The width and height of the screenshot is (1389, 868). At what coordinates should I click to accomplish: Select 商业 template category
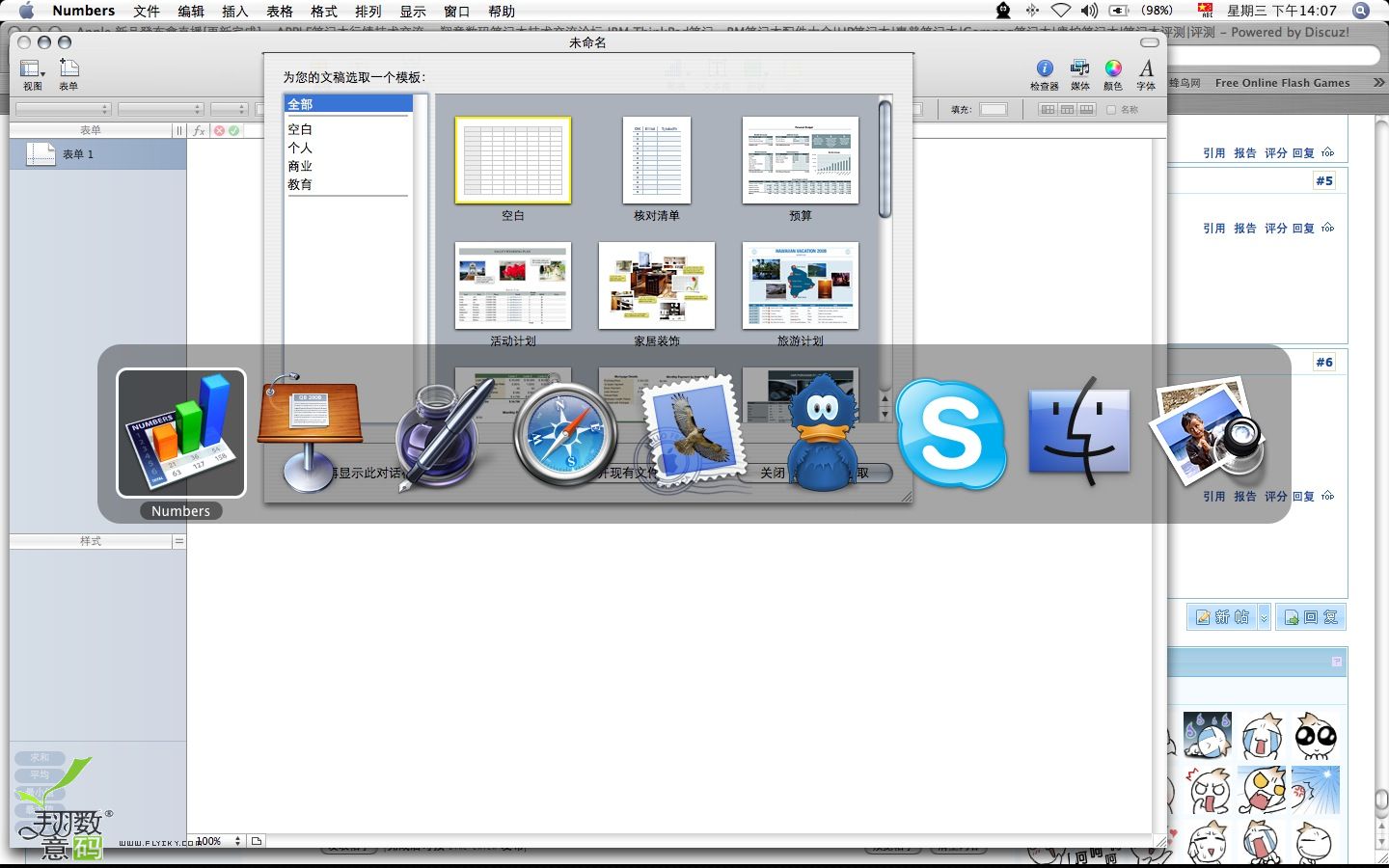click(x=300, y=166)
